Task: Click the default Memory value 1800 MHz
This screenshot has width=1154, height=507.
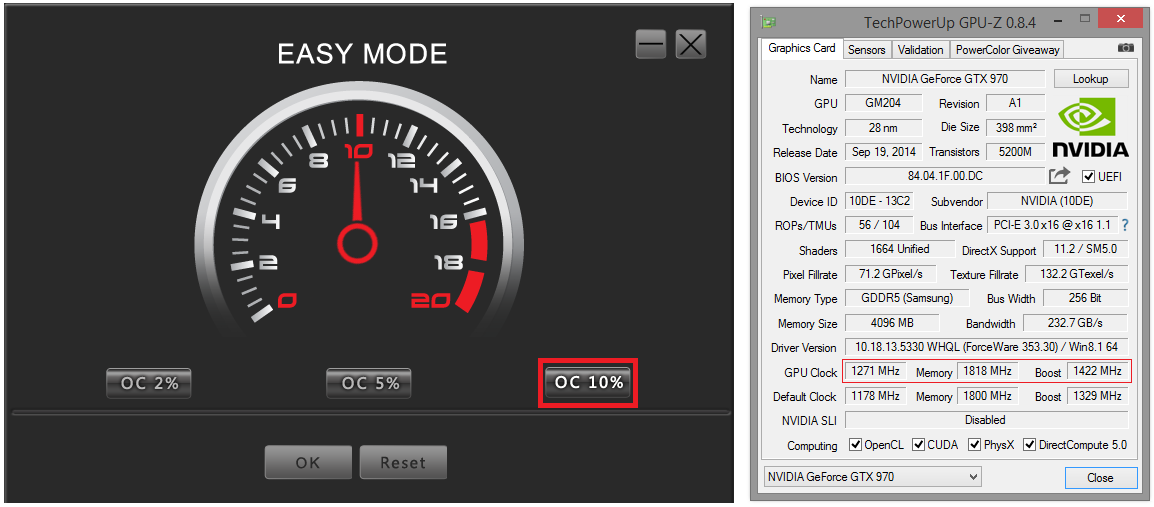Action: tap(987, 396)
